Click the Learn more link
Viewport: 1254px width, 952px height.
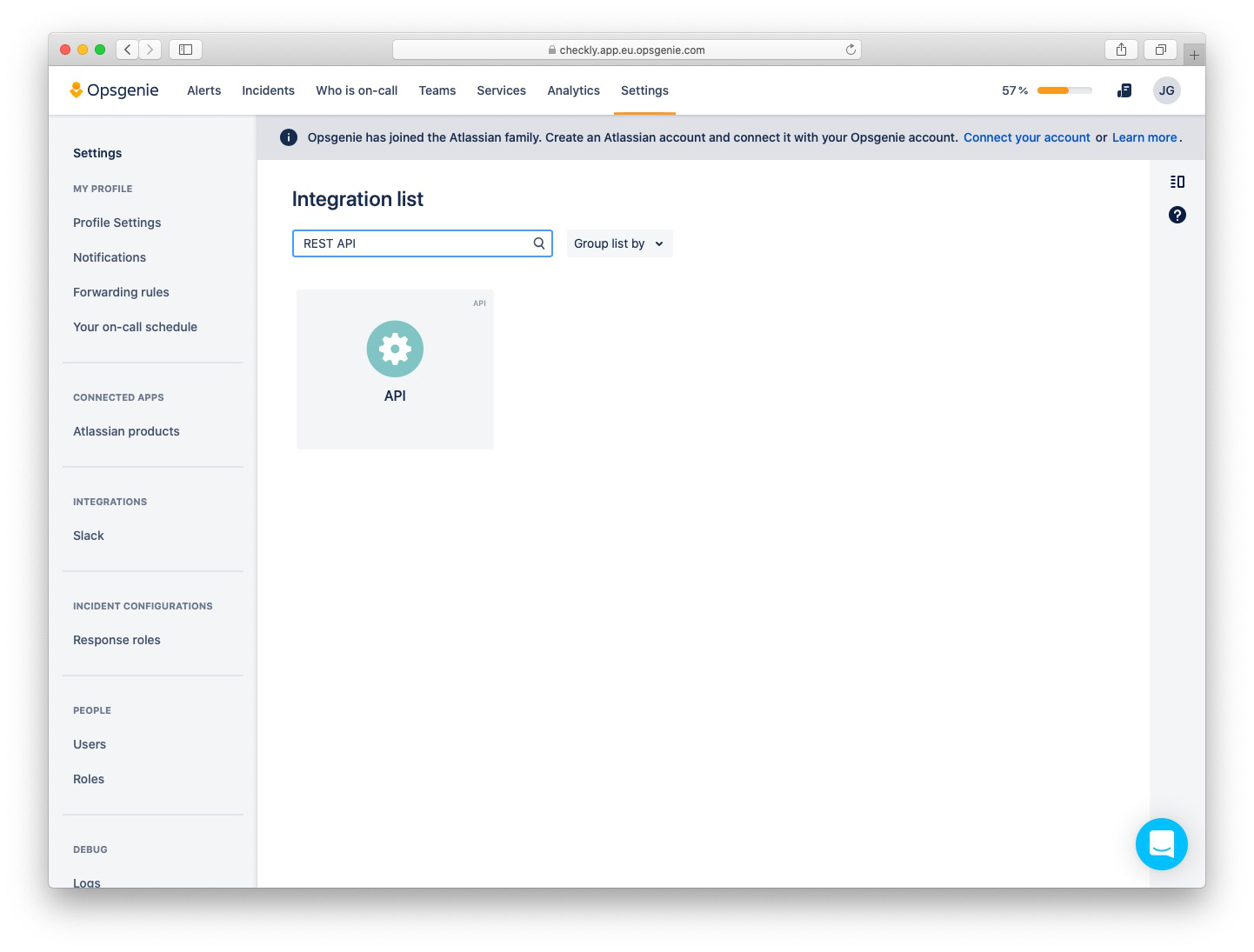(x=1144, y=136)
